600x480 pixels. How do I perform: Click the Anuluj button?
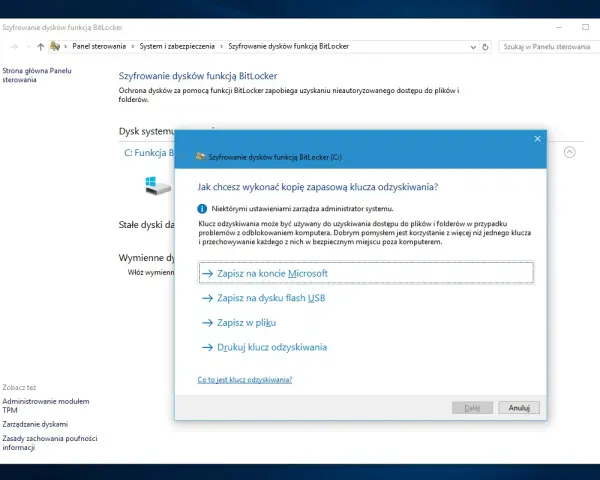(x=519, y=408)
